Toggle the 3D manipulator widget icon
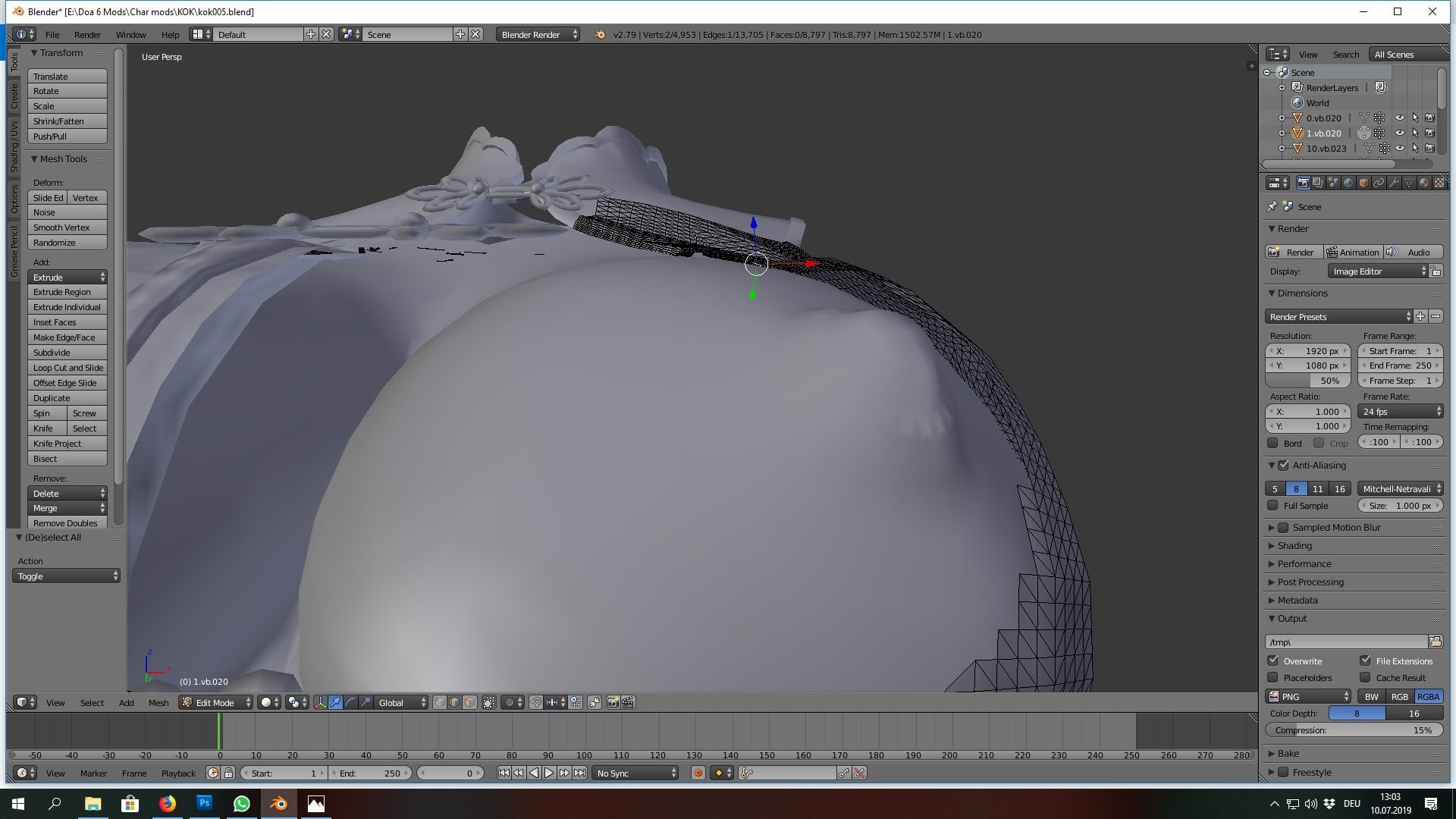The width and height of the screenshot is (1456, 819). coord(320,702)
